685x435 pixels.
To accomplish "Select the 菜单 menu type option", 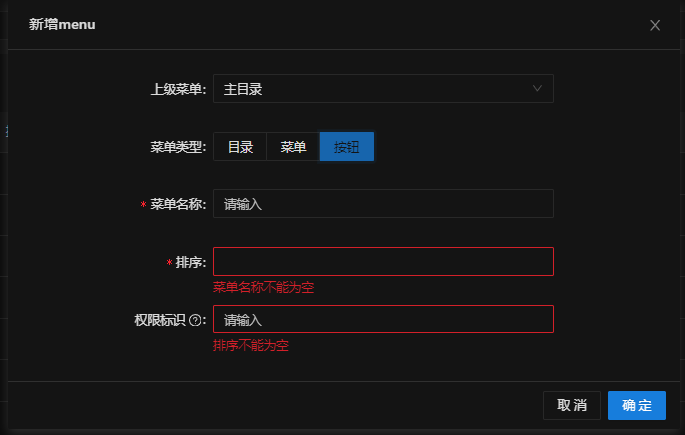I will click(293, 147).
